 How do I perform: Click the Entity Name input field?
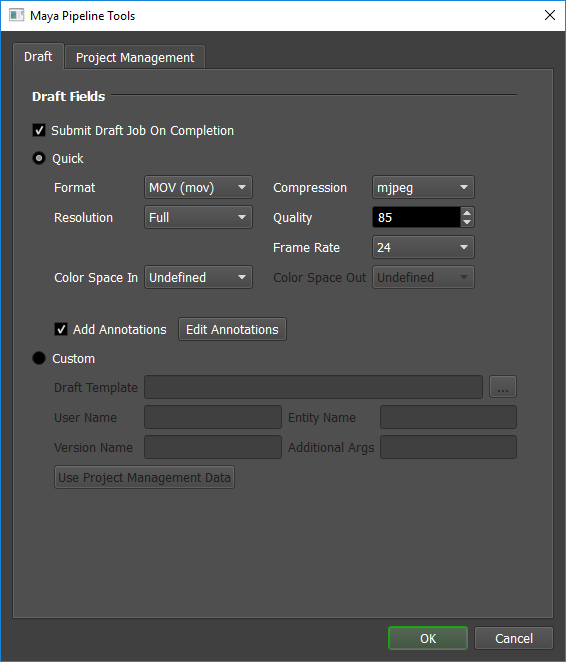(448, 417)
